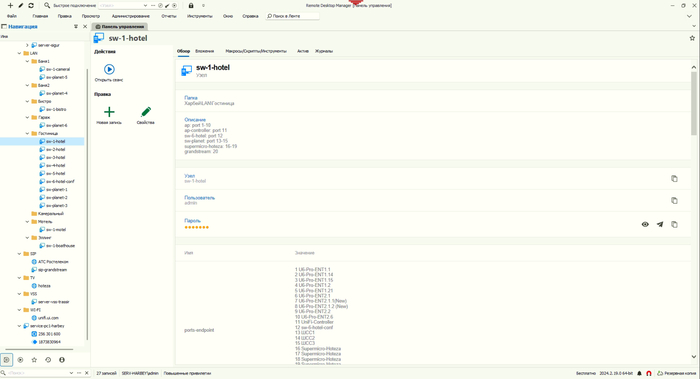Viewport: 700px width, 379px height.
Task: Click the lock application padlock icon
Action: [191, 5]
